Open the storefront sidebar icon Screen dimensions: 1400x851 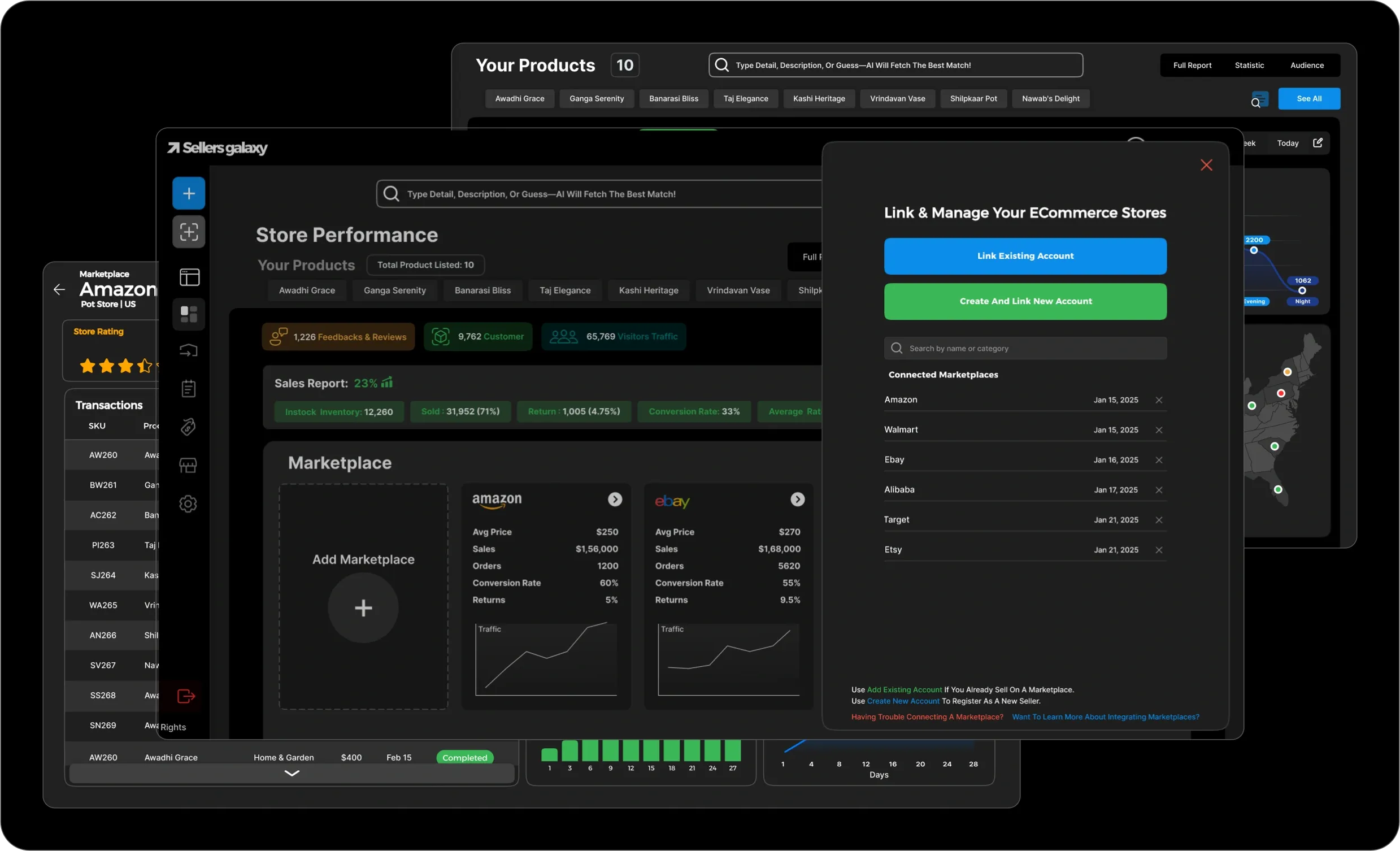pyautogui.click(x=188, y=466)
